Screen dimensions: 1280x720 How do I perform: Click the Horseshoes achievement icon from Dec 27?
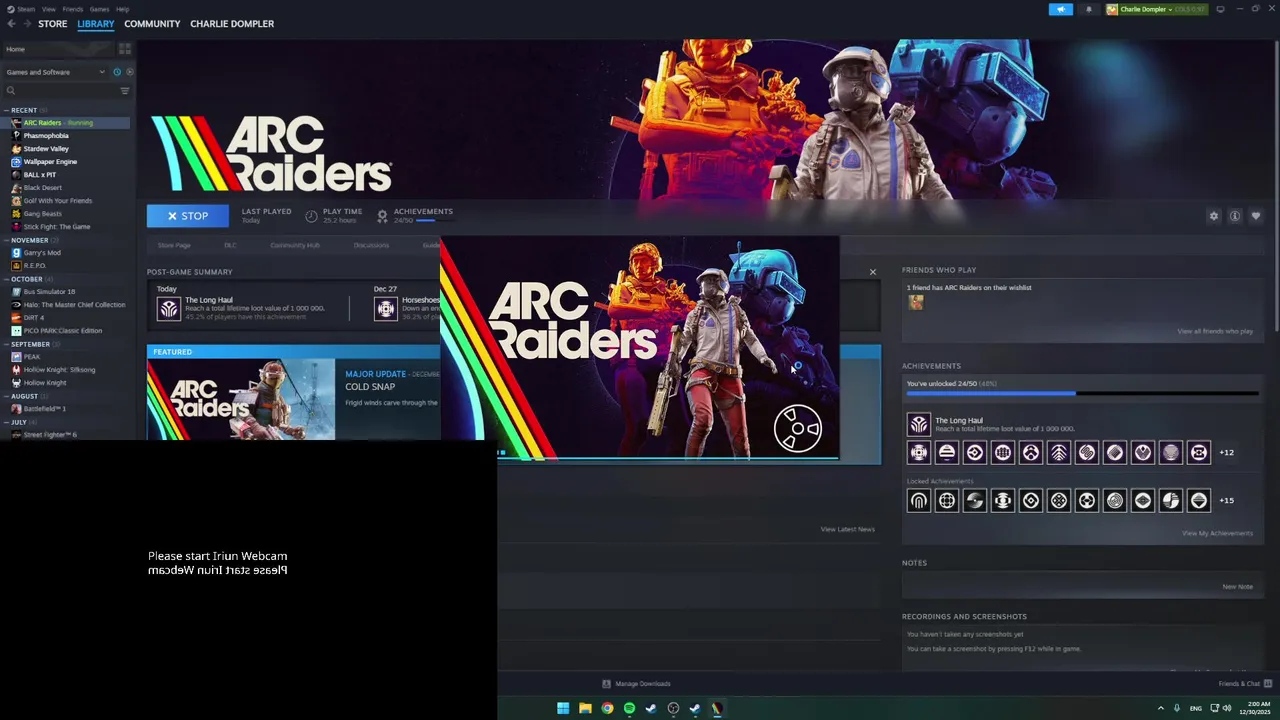(x=386, y=309)
